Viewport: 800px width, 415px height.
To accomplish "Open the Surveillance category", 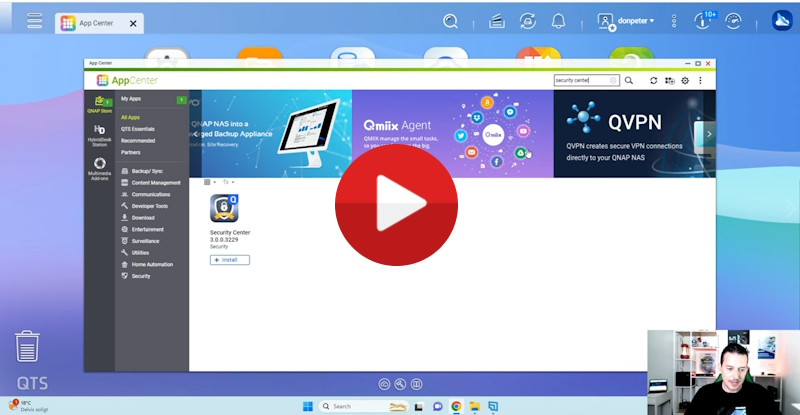I will [140, 241].
